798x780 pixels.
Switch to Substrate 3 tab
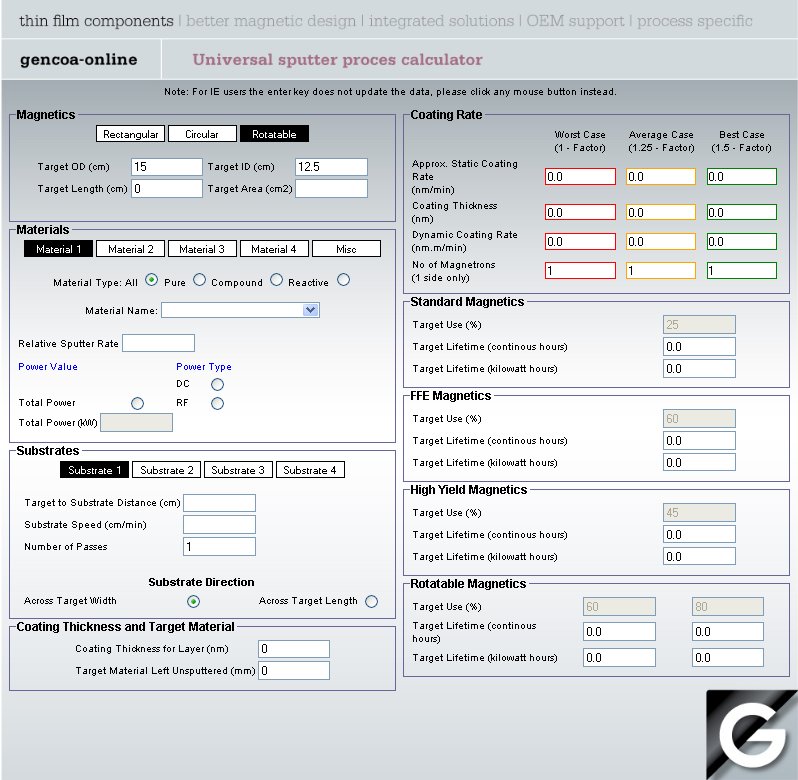point(238,470)
